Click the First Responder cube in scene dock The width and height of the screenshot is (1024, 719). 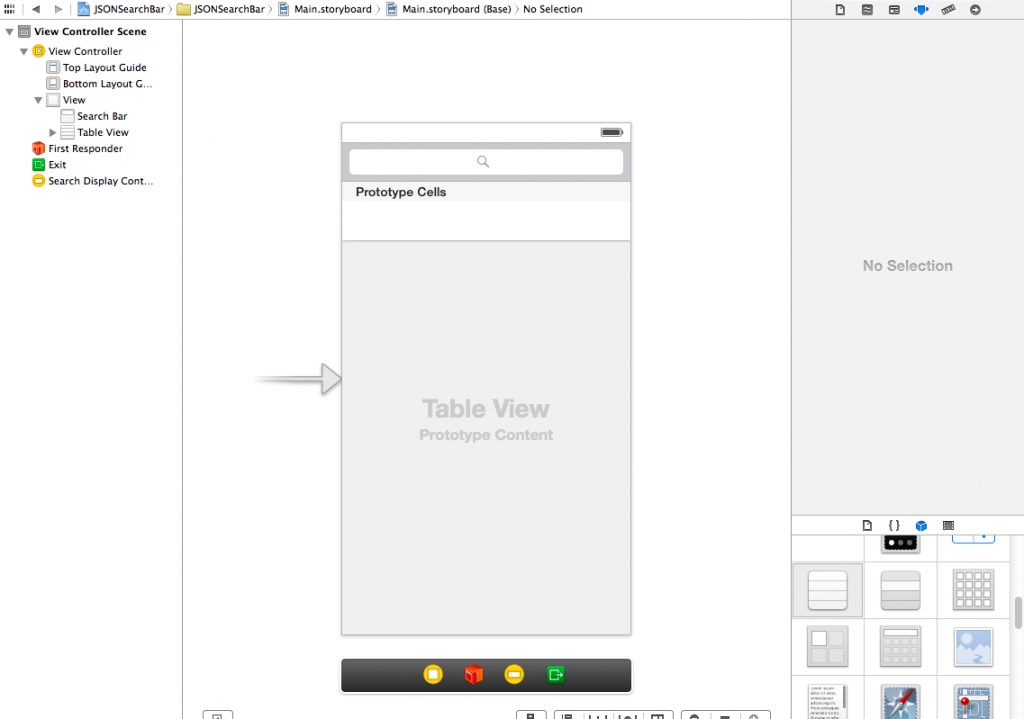[x=473, y=675]
